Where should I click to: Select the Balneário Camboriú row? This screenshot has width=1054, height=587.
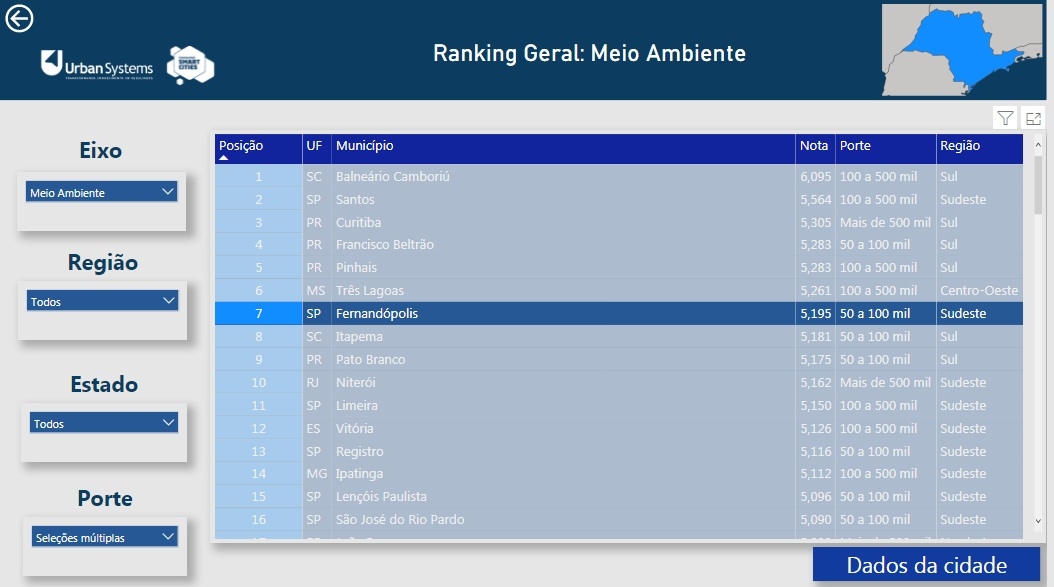tap(392, 177)
